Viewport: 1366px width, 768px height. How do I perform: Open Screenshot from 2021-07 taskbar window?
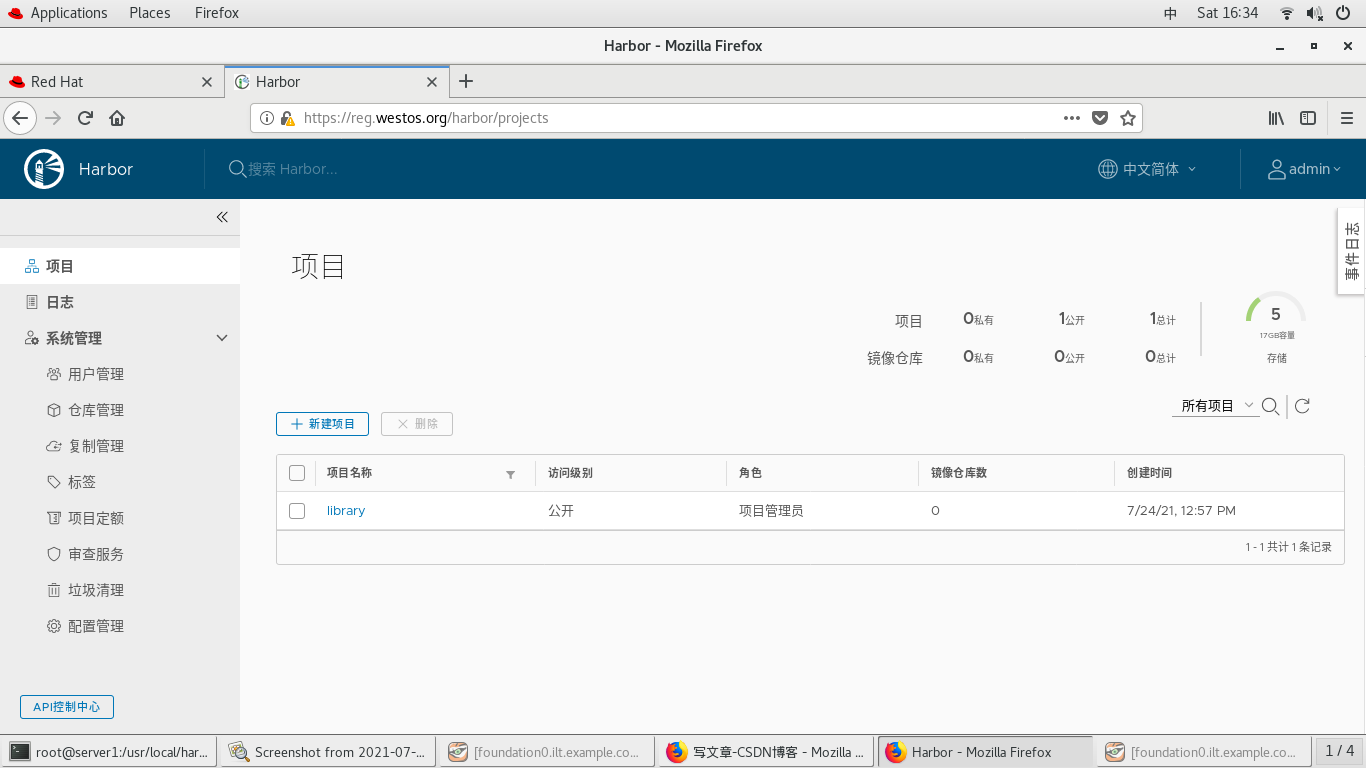pyautogui.click(x=329, y=752)
